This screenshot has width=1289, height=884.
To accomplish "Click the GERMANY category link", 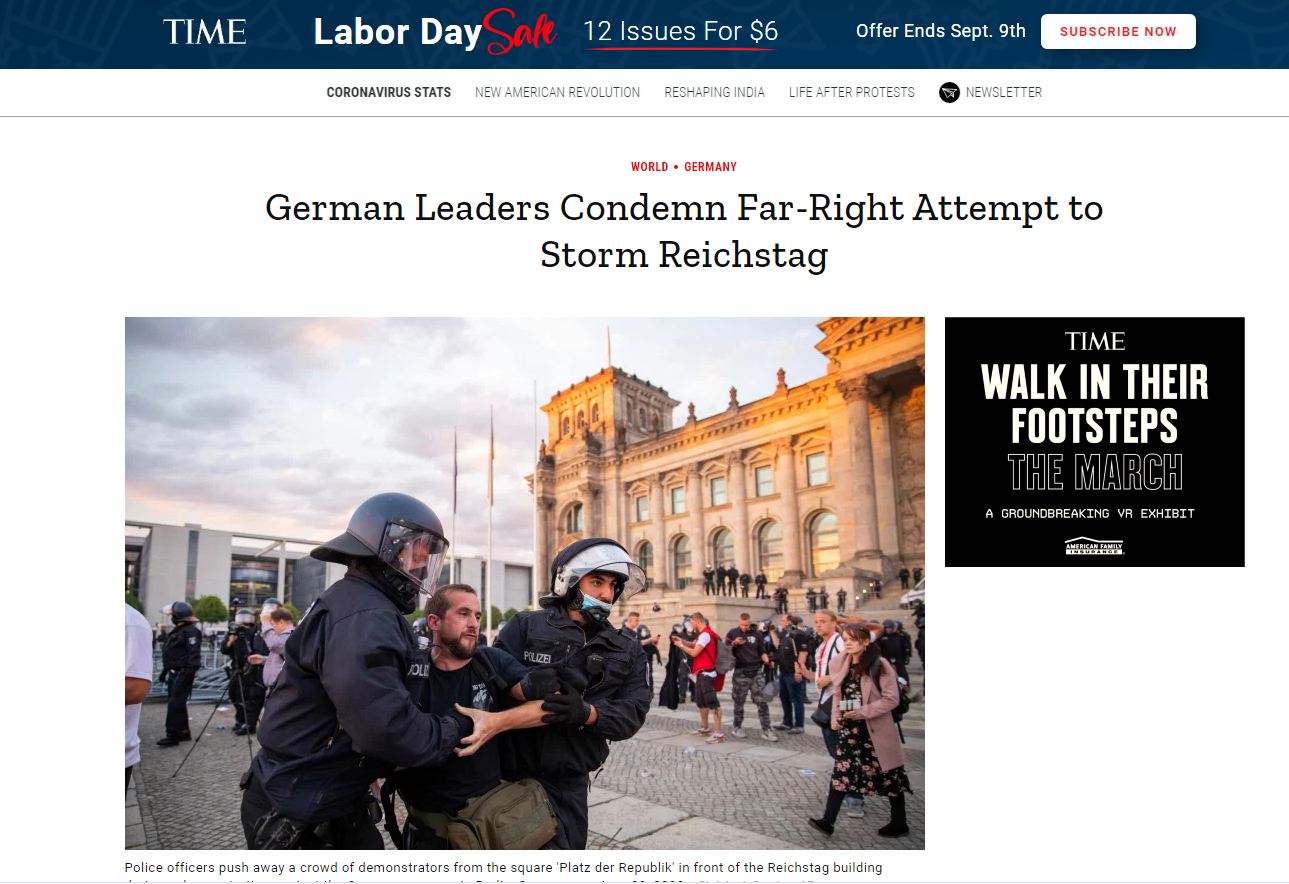I will point(710,167).
